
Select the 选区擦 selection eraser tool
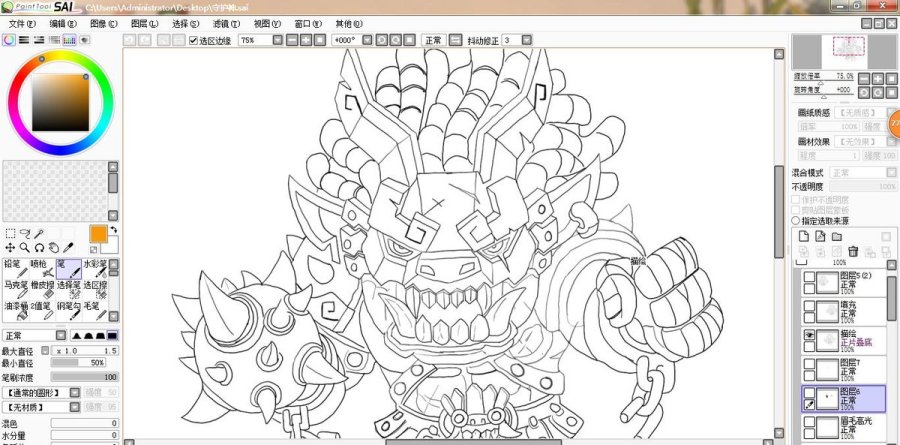(x=95, y=290)
